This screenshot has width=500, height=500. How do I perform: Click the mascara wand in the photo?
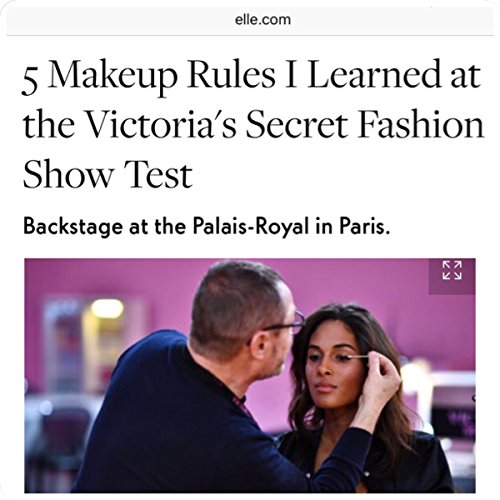click(x=358, y=357)
